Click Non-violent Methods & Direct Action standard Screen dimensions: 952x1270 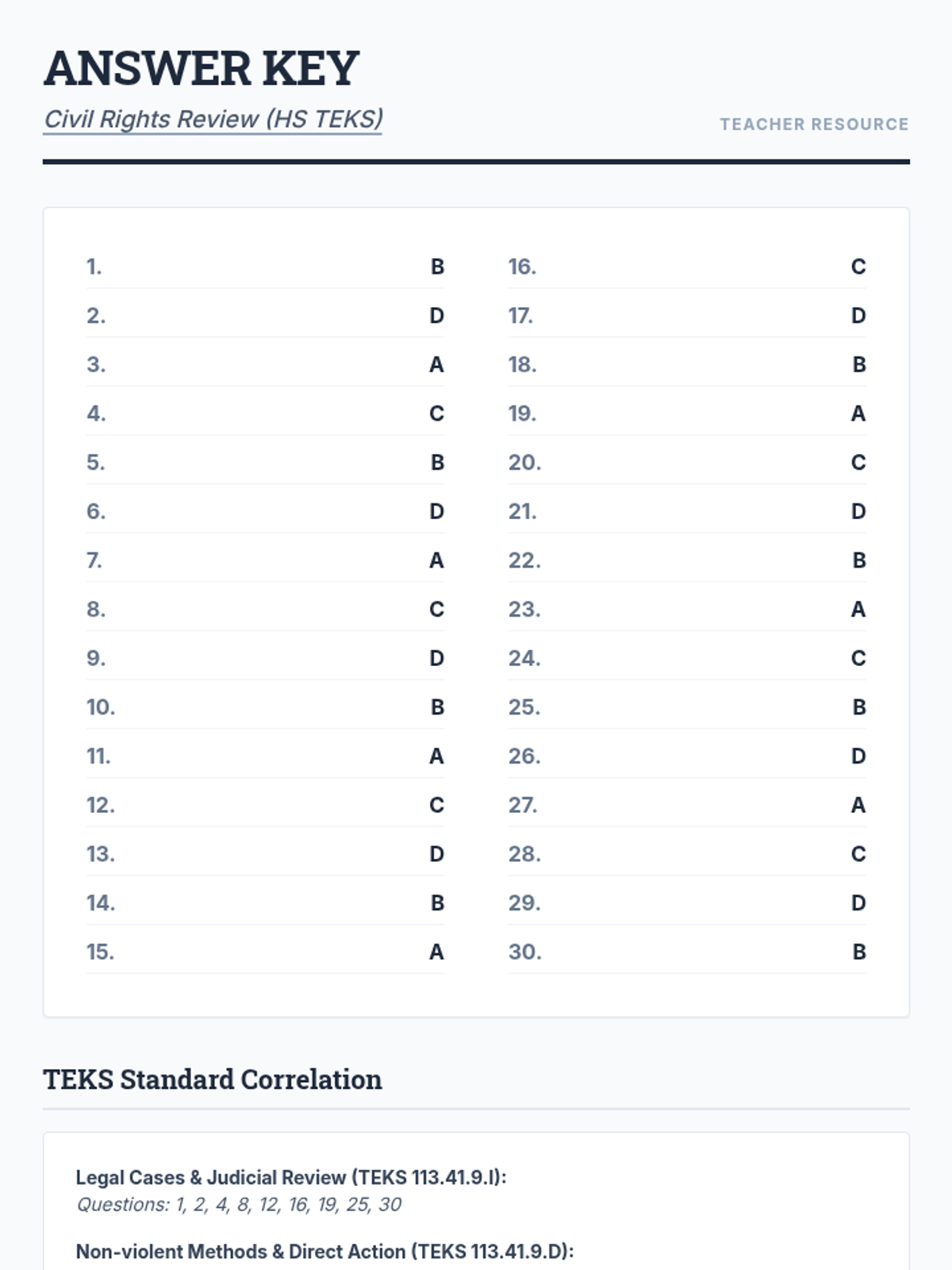point(324,1252)
